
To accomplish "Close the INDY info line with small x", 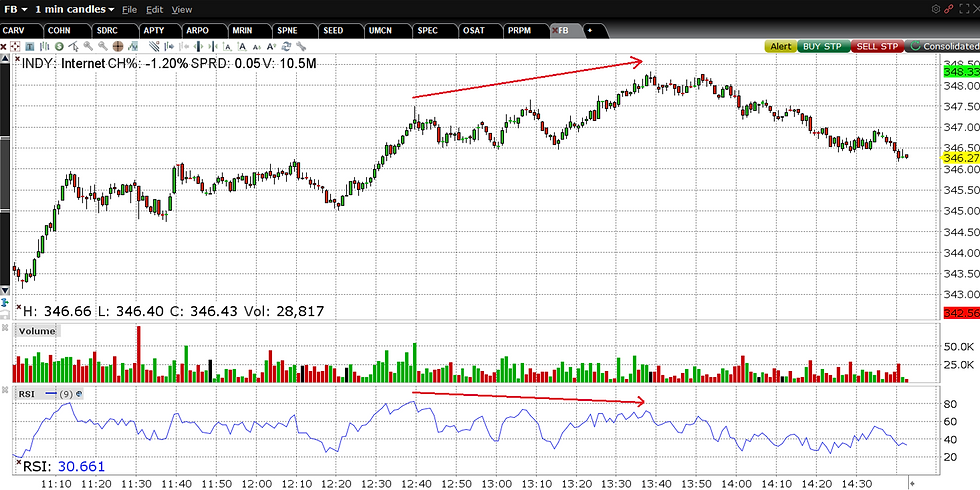I will coord(18,59).
